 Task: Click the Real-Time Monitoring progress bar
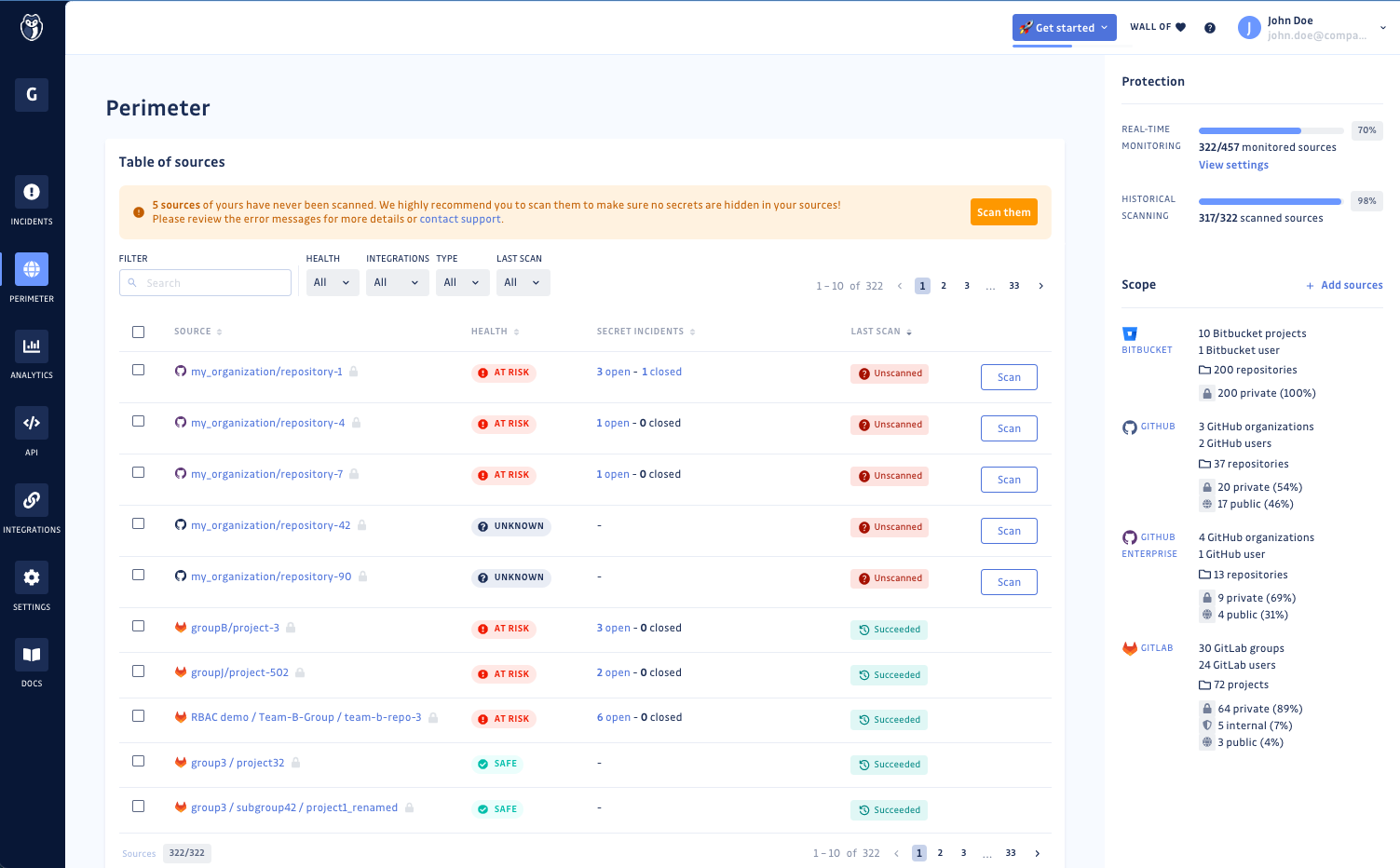pyautogui.click(x=1270, y=130)
